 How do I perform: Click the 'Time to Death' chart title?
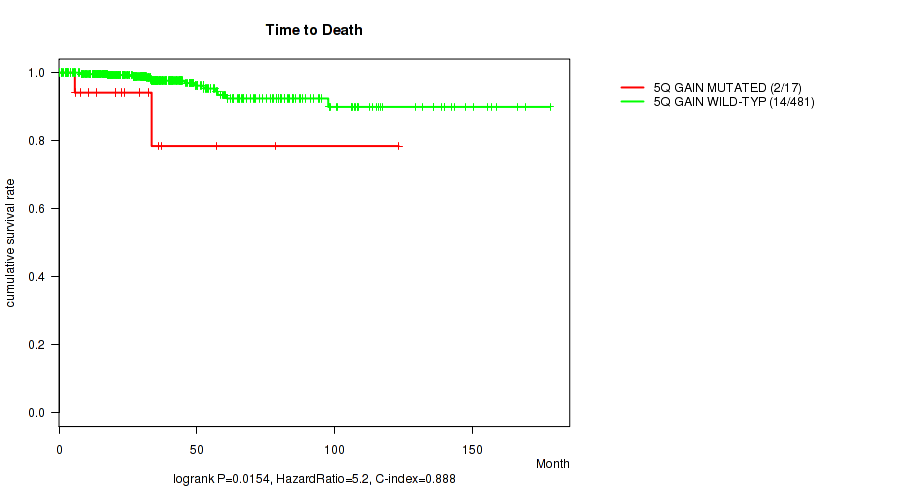[x=314, y=30]
